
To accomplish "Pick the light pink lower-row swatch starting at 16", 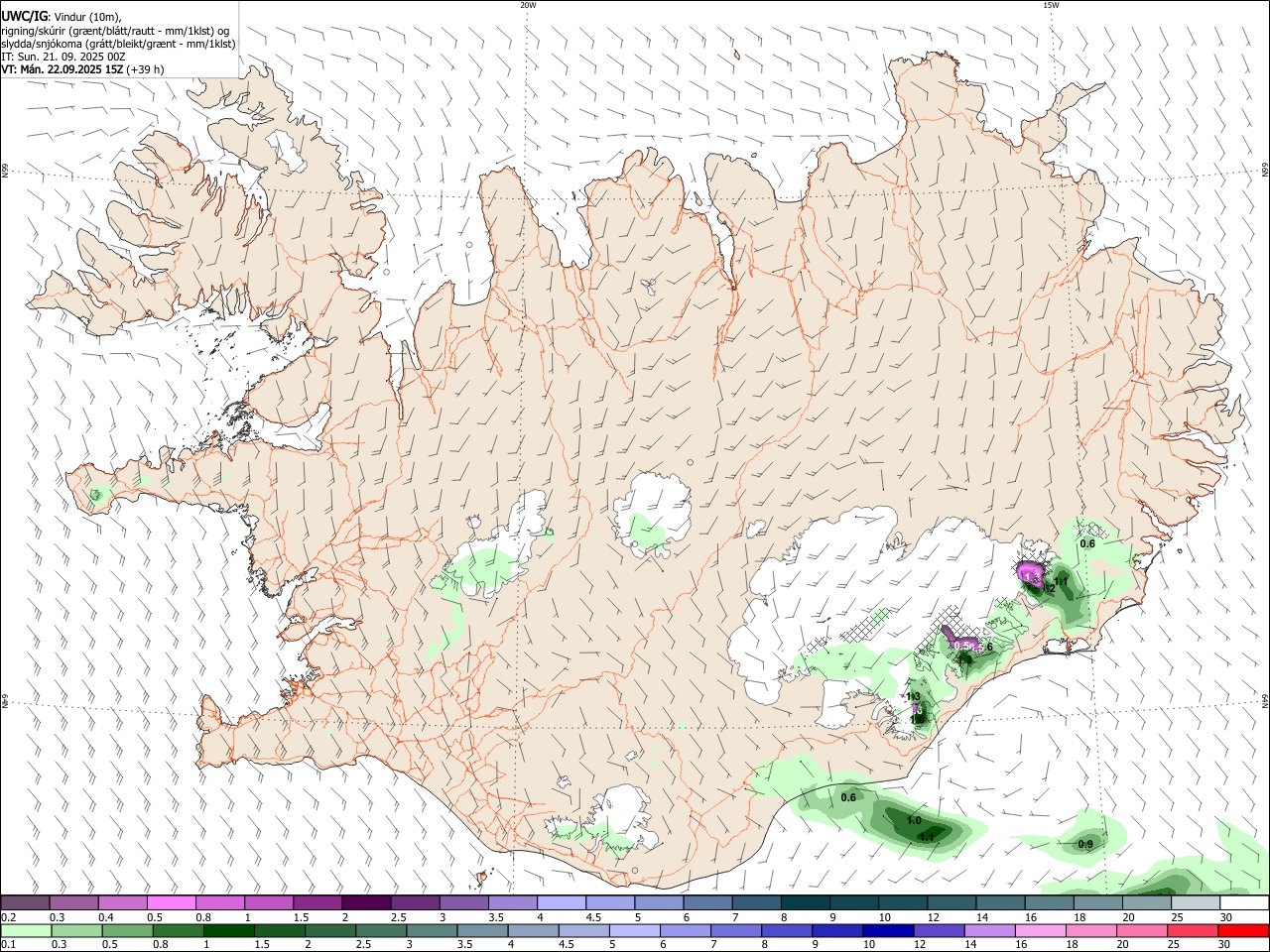I will click(x=1041, y=931).
